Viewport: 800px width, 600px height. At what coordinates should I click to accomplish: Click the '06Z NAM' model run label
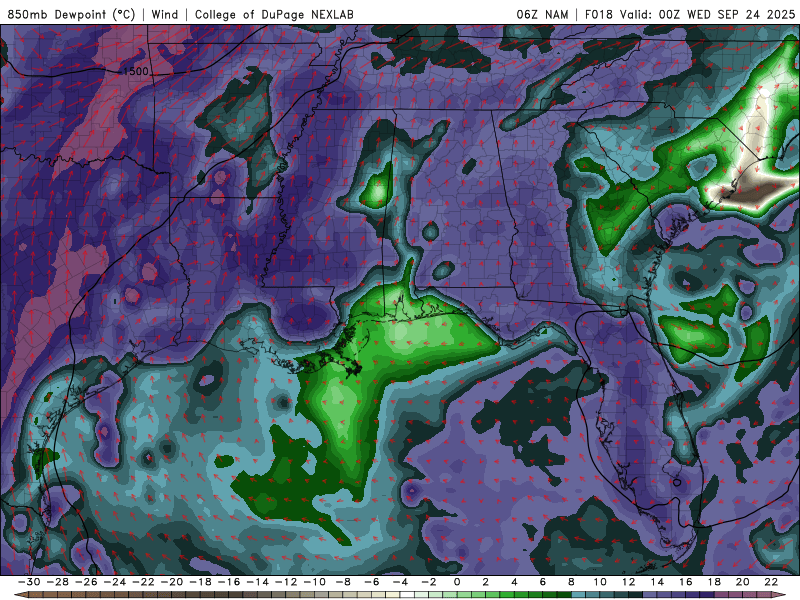coord(542,14)
